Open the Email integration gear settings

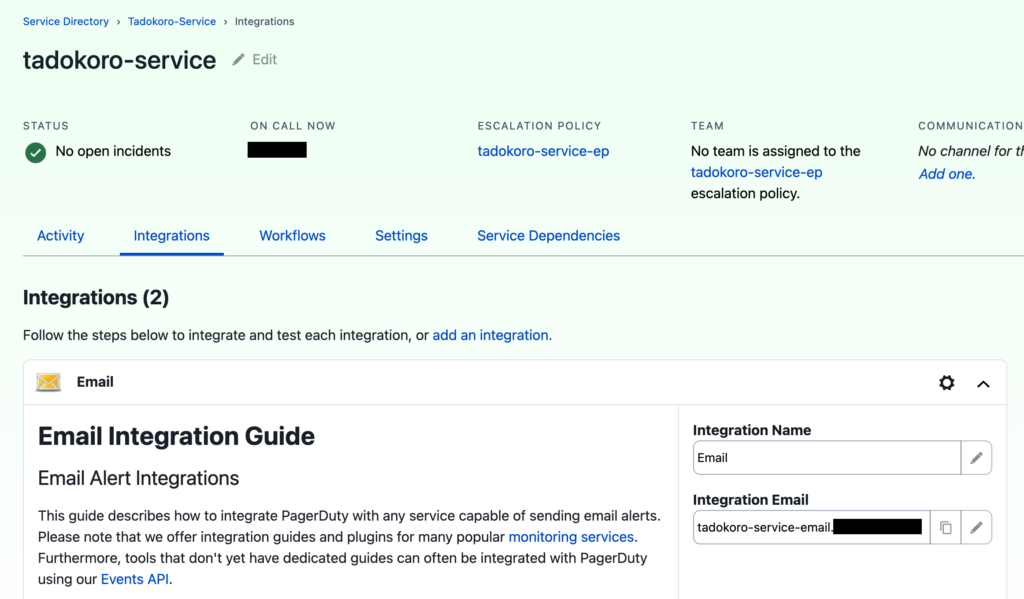[946, 383]
